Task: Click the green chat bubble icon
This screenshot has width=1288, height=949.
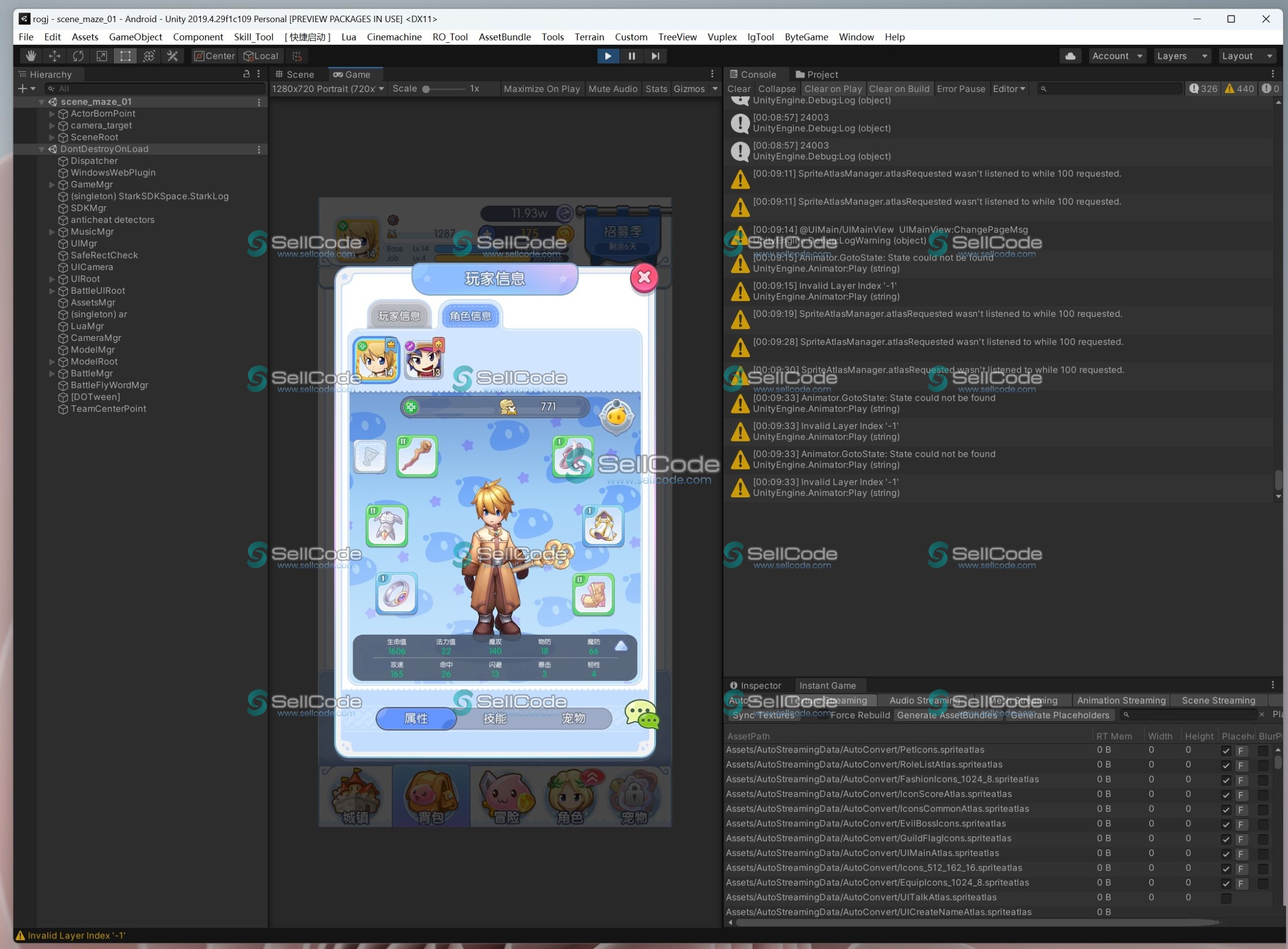Action: pos(641,714)
